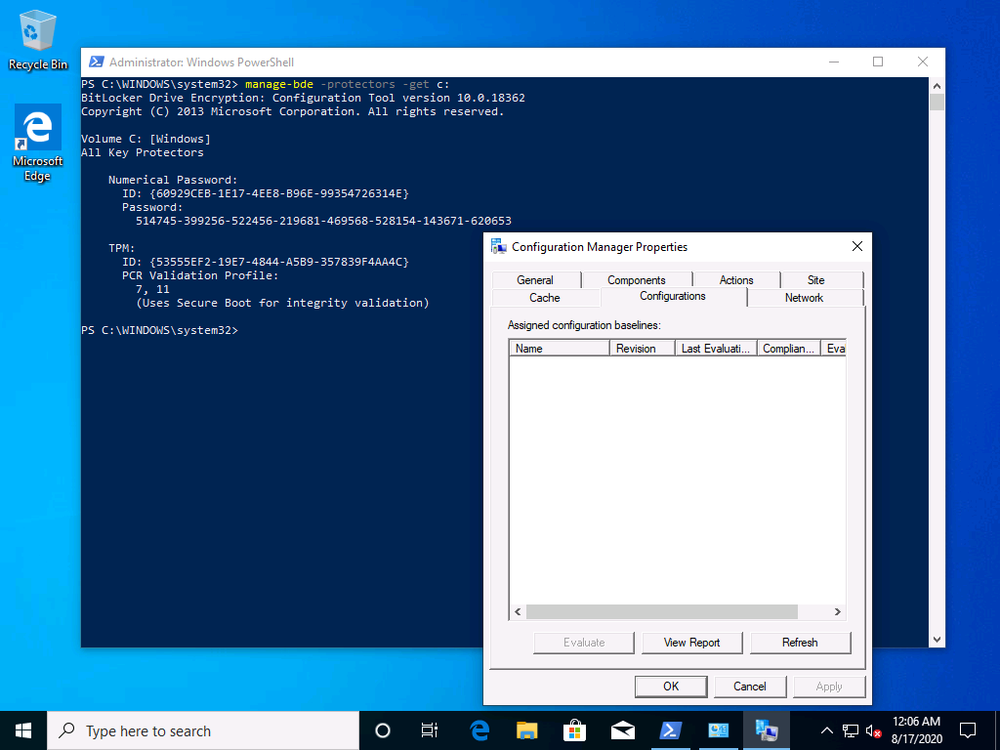
Task: Open the Windows Start menu
Action: pyautogui.click(x=24, y=730)
